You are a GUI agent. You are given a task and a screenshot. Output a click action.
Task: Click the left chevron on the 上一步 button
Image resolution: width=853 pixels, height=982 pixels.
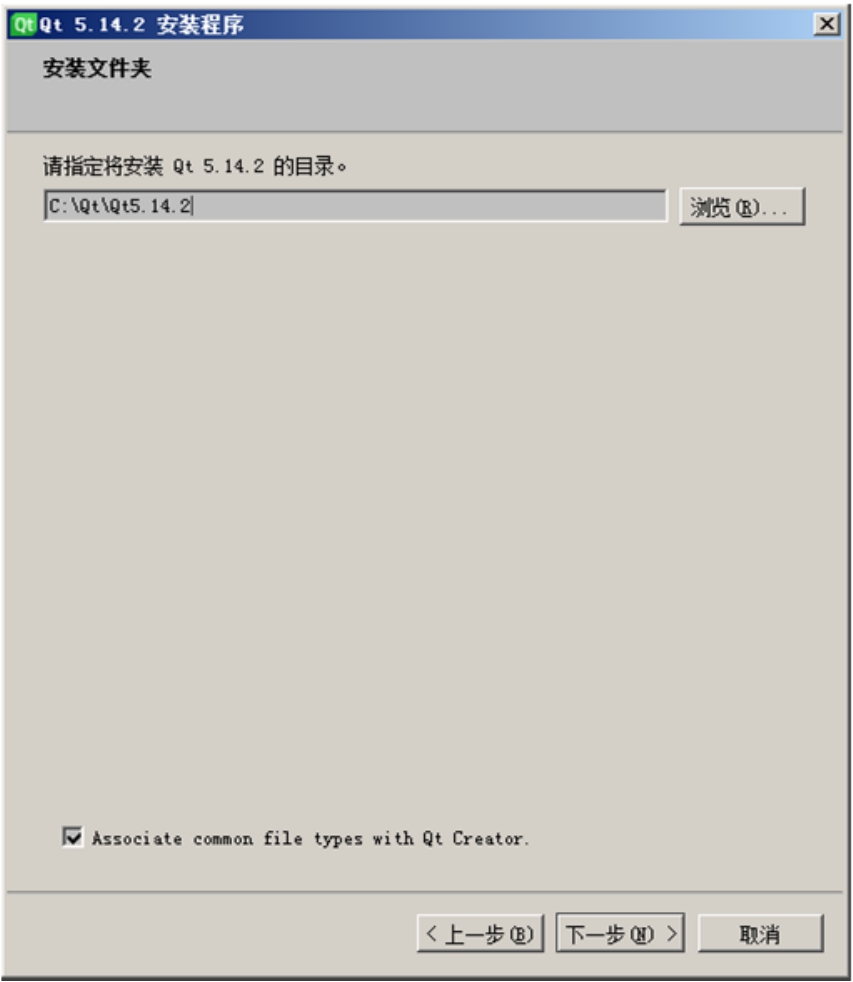coord(431,934)
